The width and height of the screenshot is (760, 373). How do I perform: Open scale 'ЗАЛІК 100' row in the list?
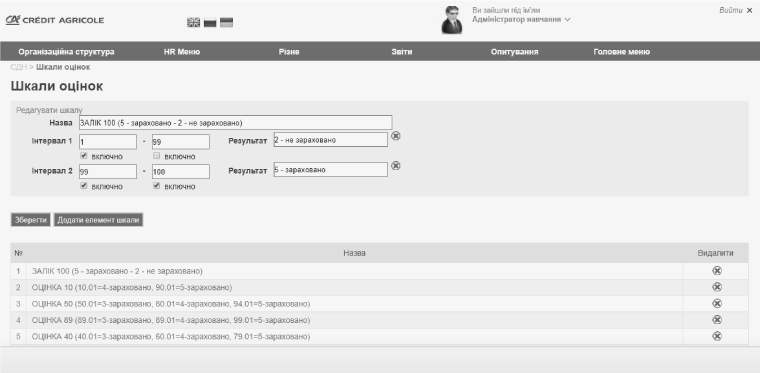(x=117, y=271)
